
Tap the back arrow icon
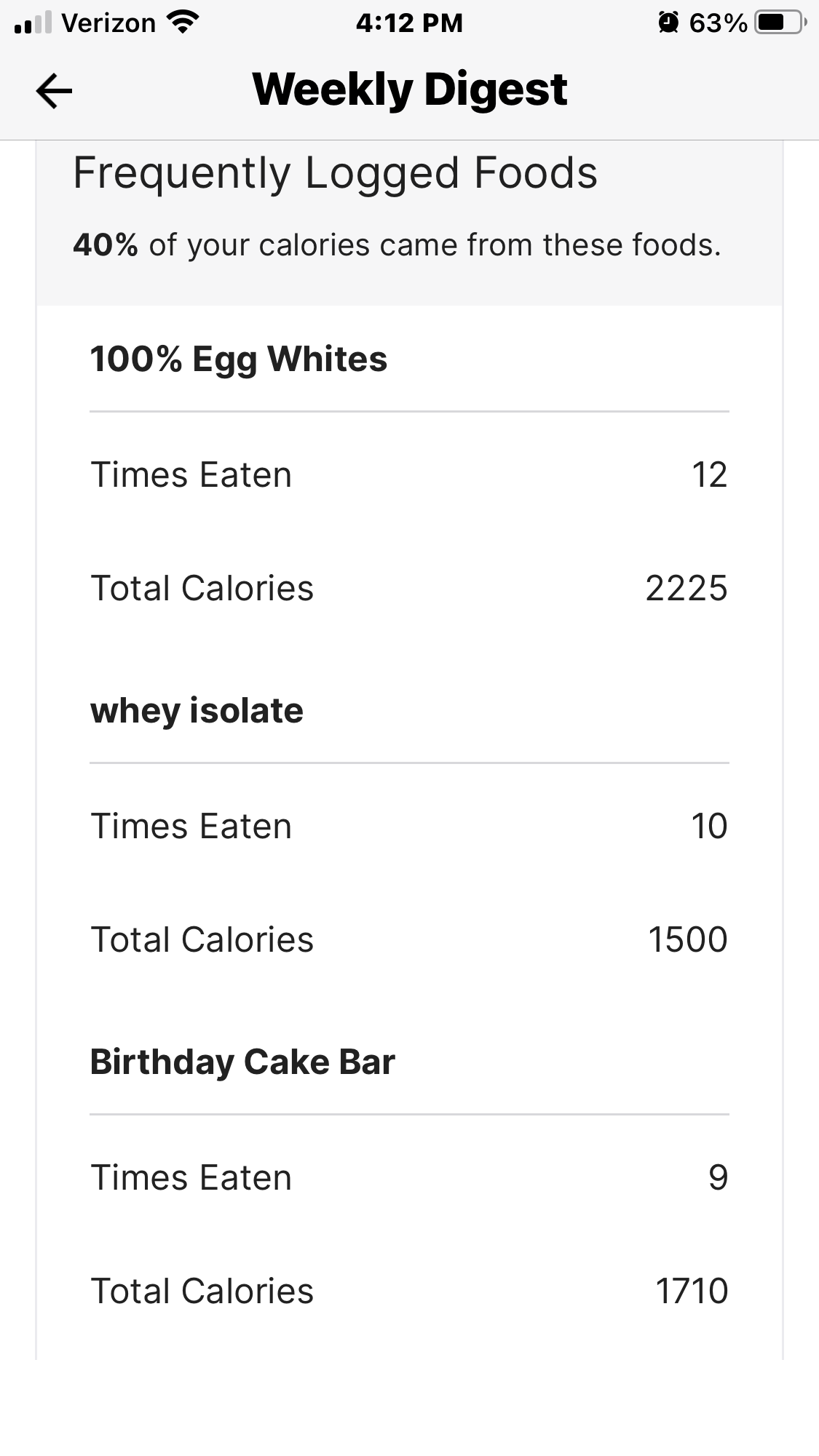coord(54,91)
